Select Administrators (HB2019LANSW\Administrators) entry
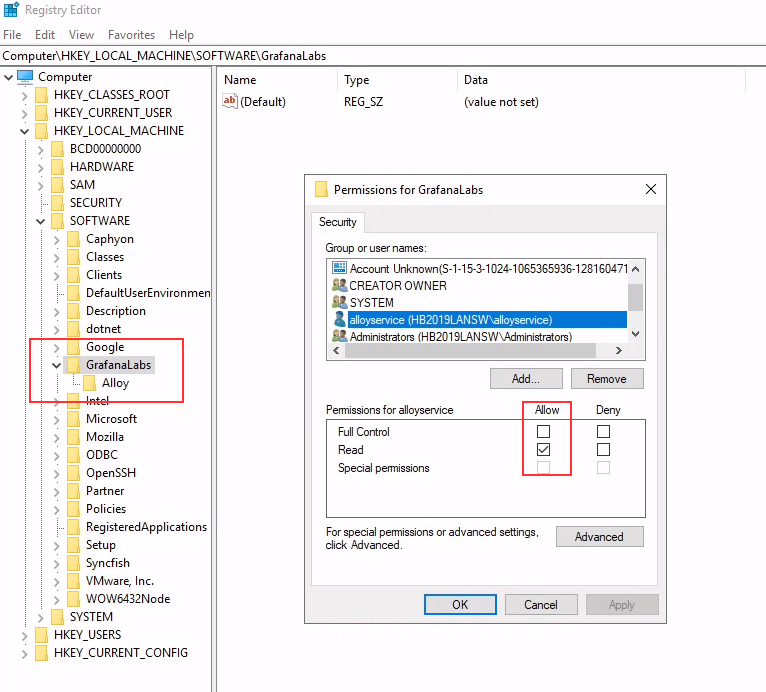The image size is (766, 692). click(461, 337)
